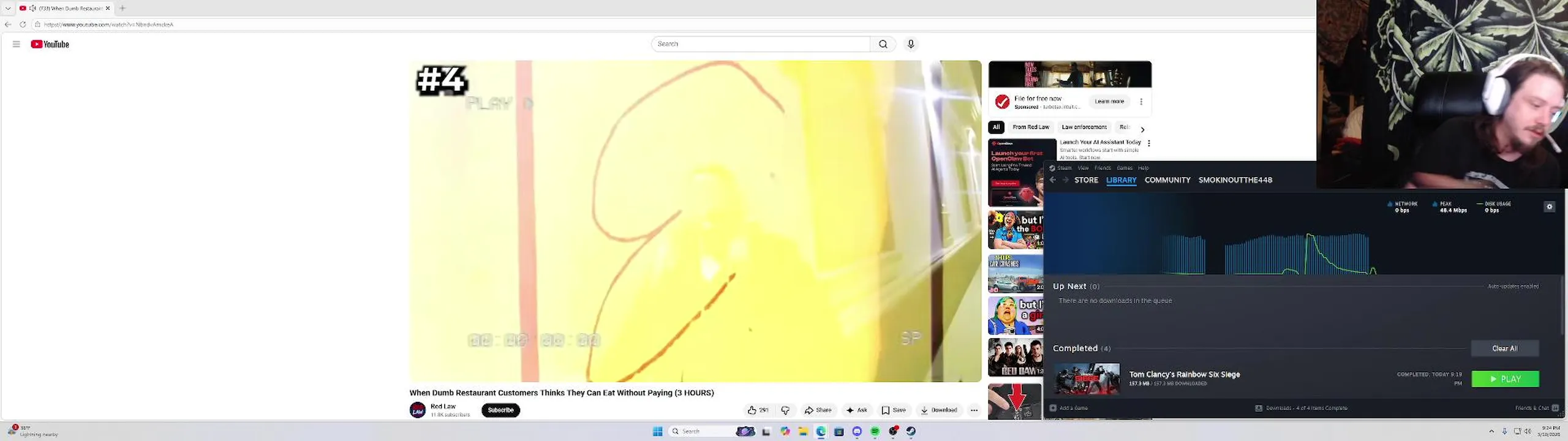The width and height of the screenshot is (1568, 441).
Task: Open more actions ellipsis under the video
Action: (974, 410)
